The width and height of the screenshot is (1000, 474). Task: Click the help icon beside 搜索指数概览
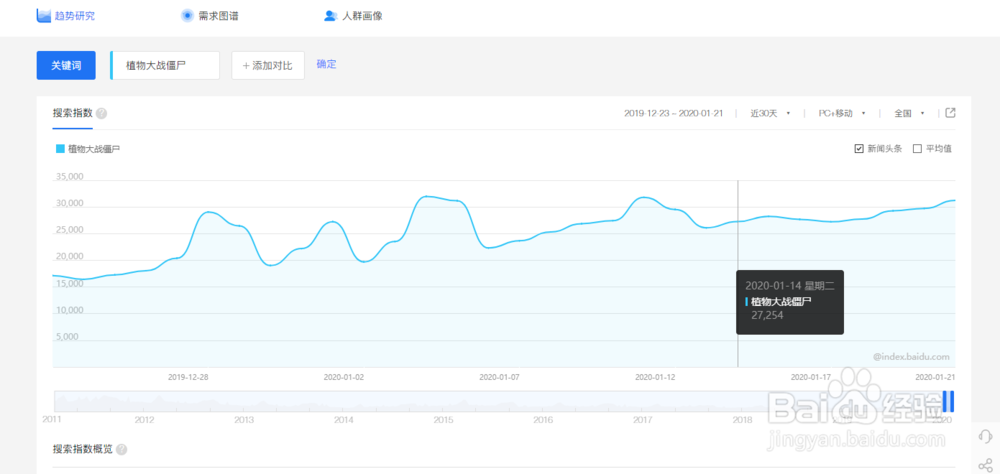(122, 450)
